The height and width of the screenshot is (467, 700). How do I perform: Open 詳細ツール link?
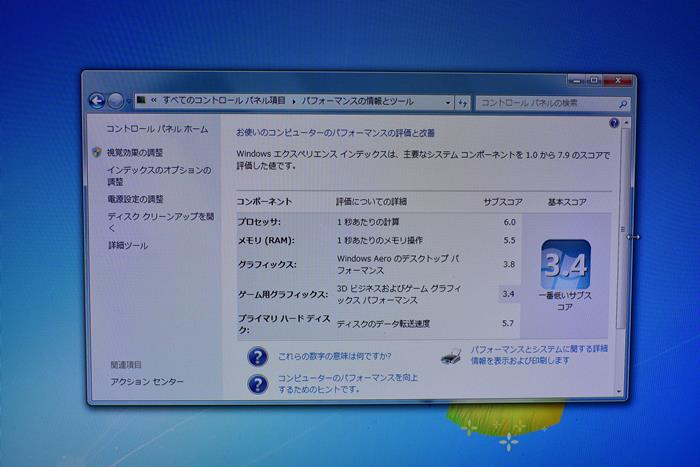pos(128,246)
